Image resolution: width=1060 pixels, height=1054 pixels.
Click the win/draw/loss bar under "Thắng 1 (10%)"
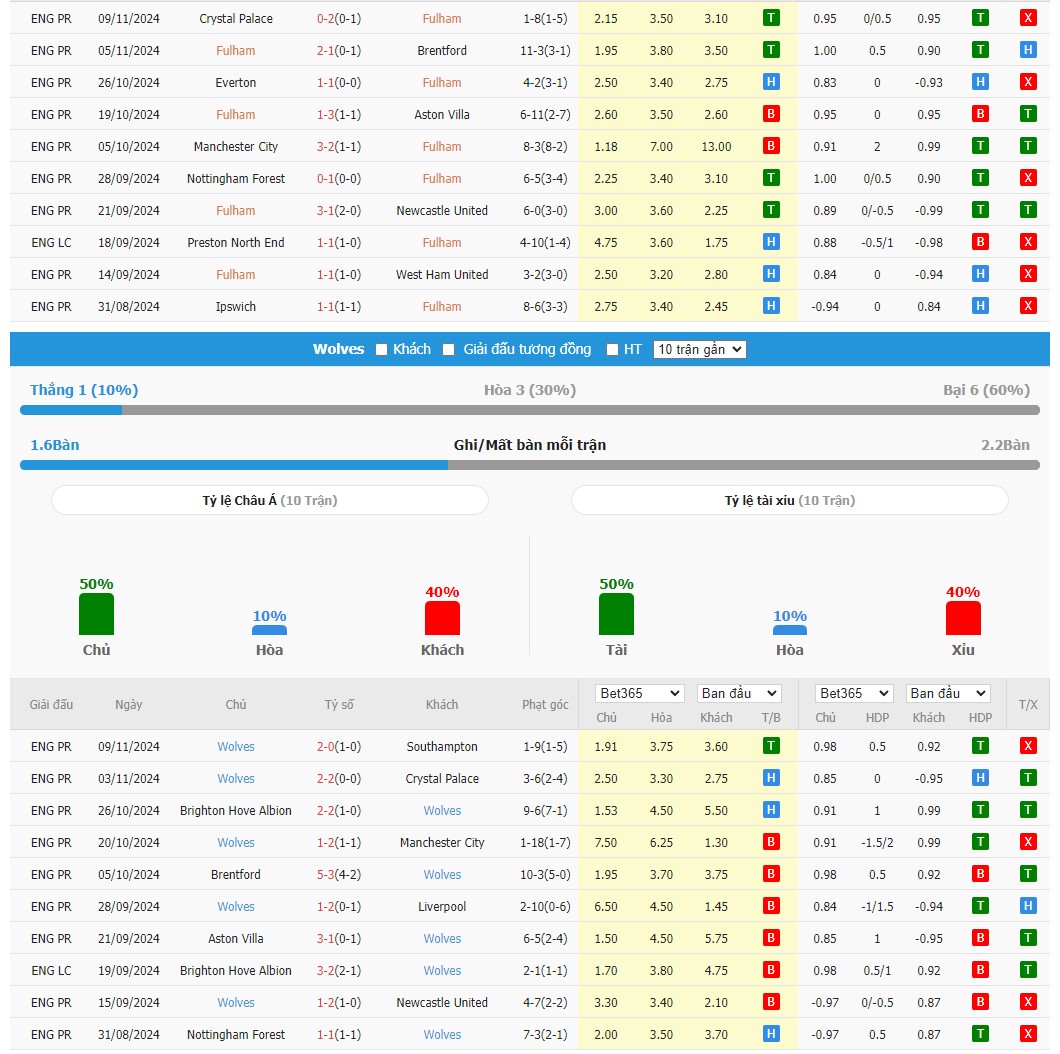pyautogui.click(x=530, y=410)
